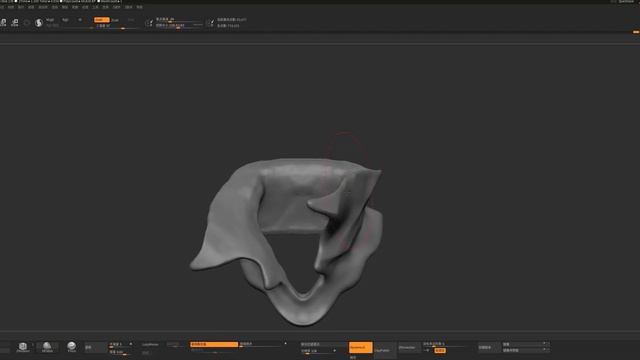Image resolution: width=640 pixels, height=360 pixels.
Task: Click the wide orange highlighted button on bottom shelf
Action: 214,344
